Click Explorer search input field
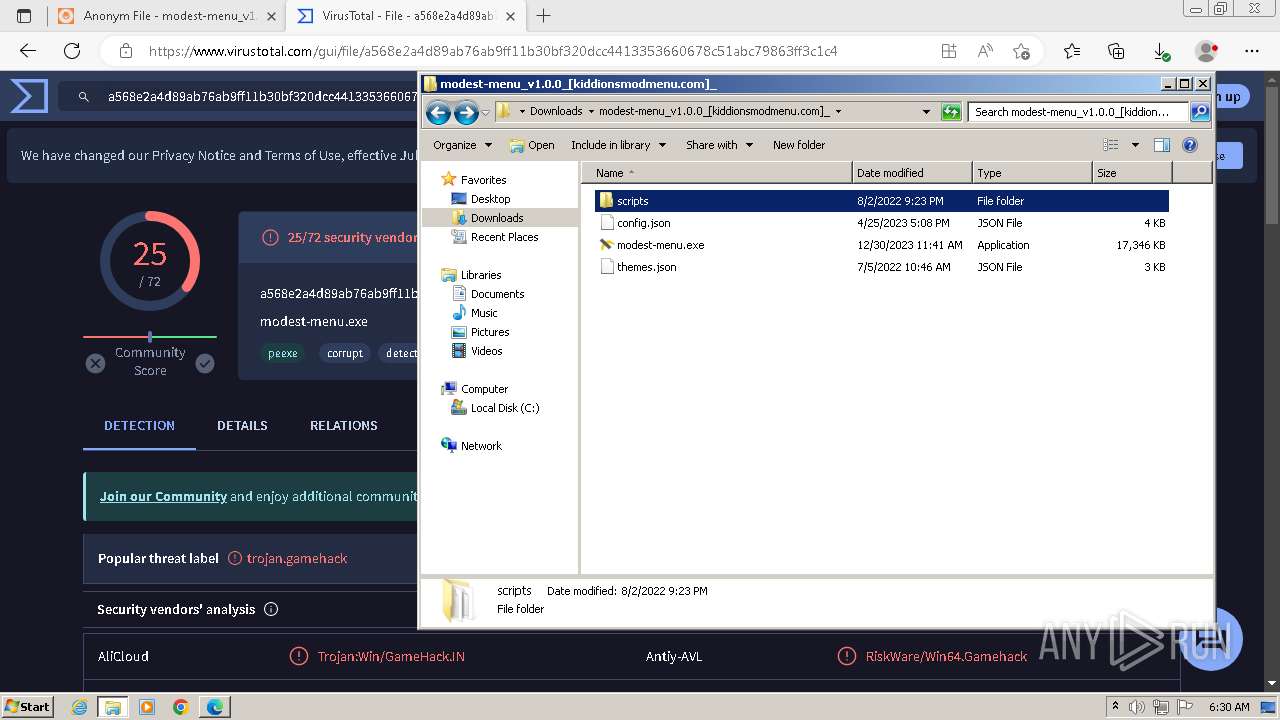Image resolution: width=1280 pixels, height=720 pixels. (1079, 112)
